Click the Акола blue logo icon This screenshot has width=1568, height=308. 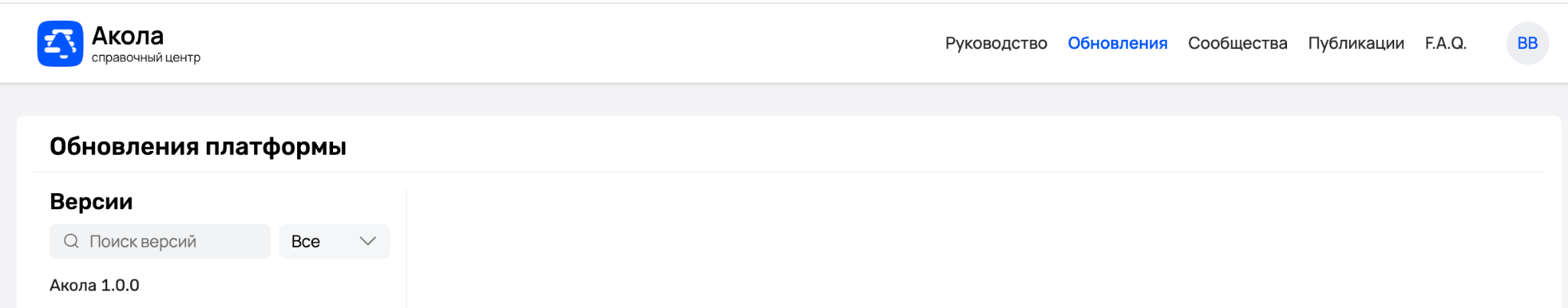coord(60,44)
